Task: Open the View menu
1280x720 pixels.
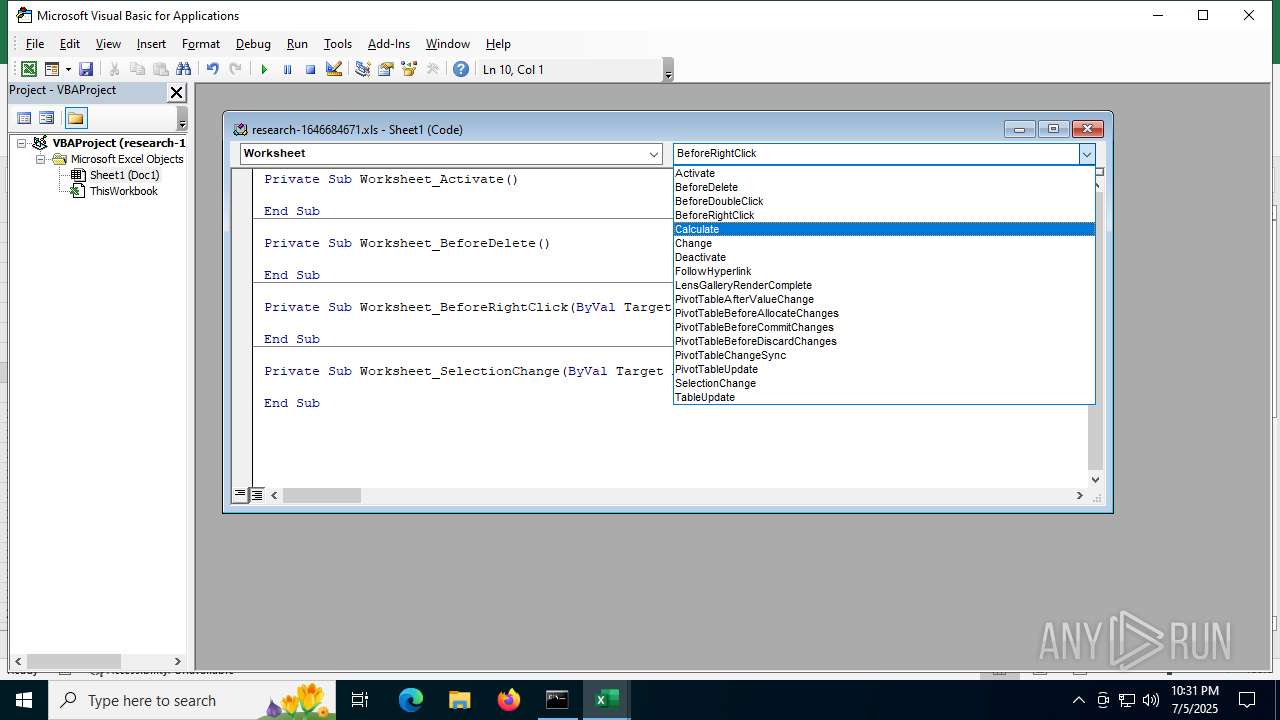Action: tap(108, 44)
